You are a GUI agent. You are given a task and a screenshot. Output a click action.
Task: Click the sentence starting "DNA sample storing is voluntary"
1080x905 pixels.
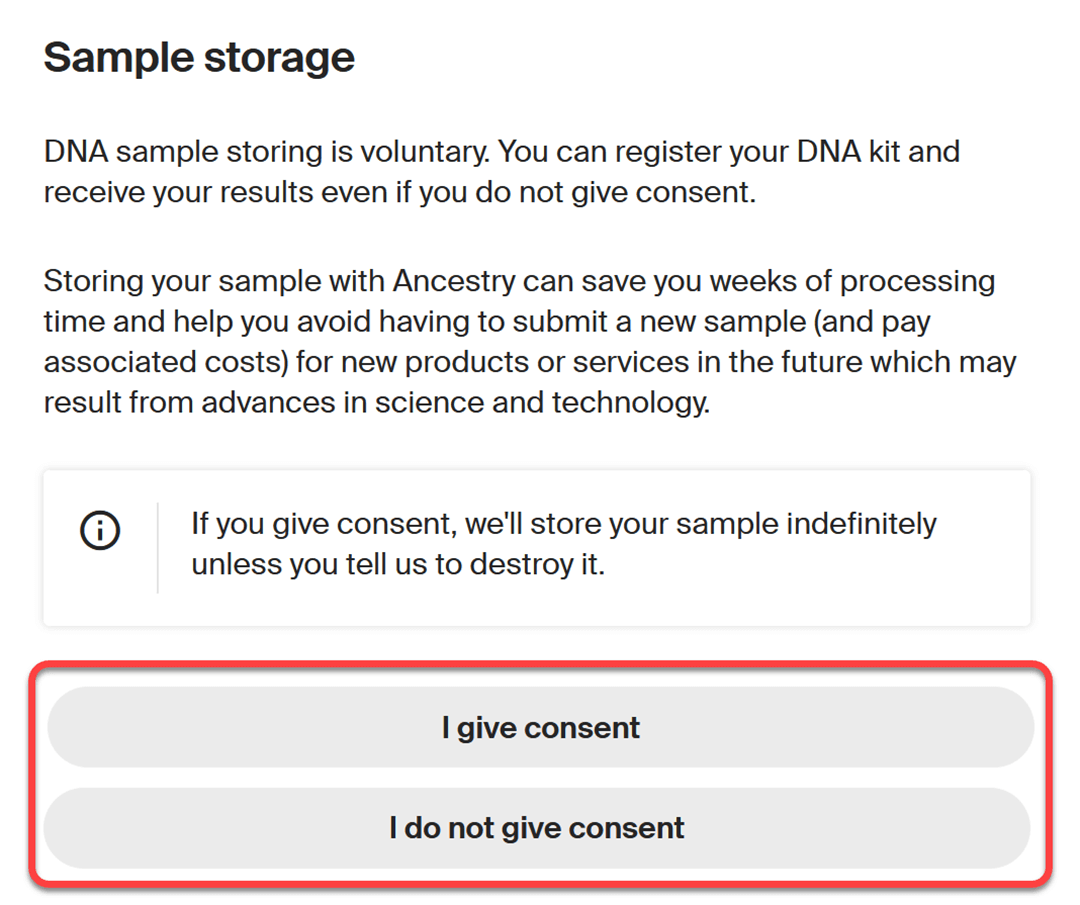pos(502,171)
